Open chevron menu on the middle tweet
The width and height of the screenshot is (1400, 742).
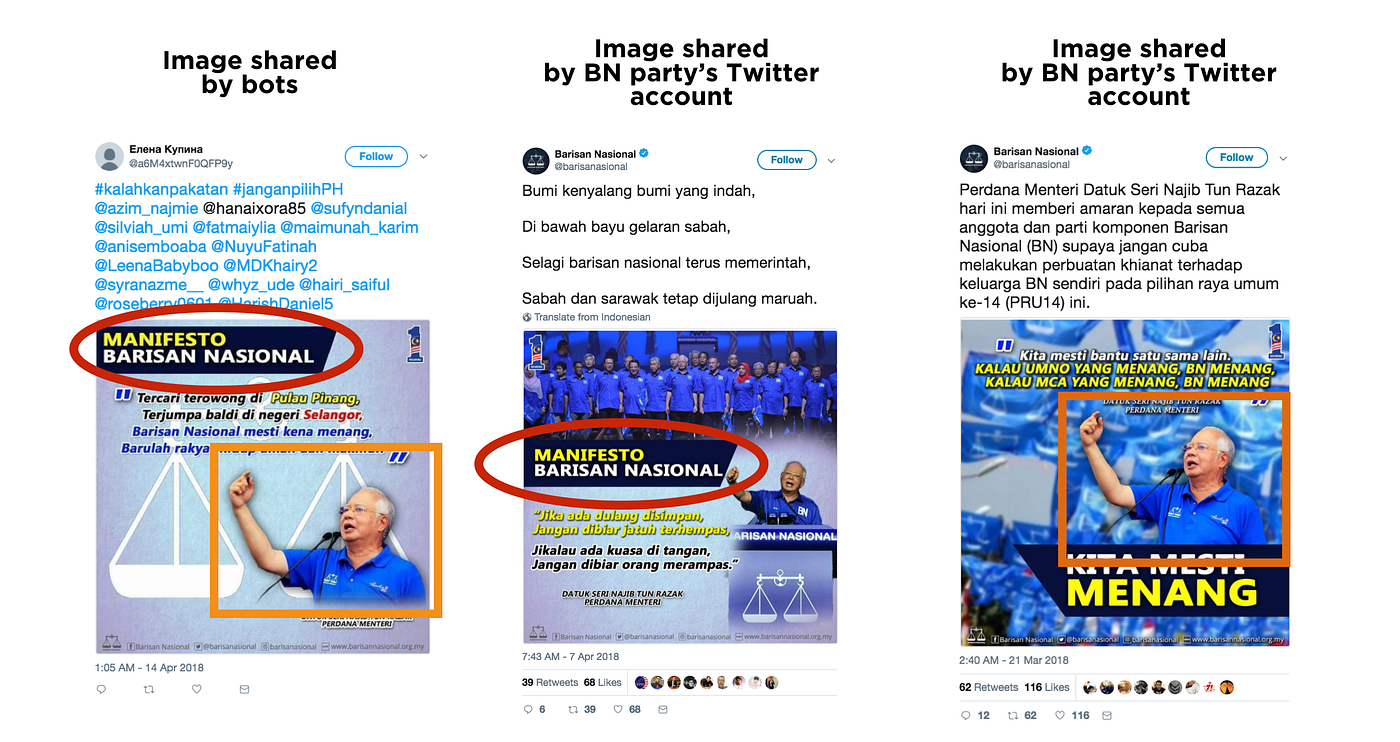coord(831,160)
